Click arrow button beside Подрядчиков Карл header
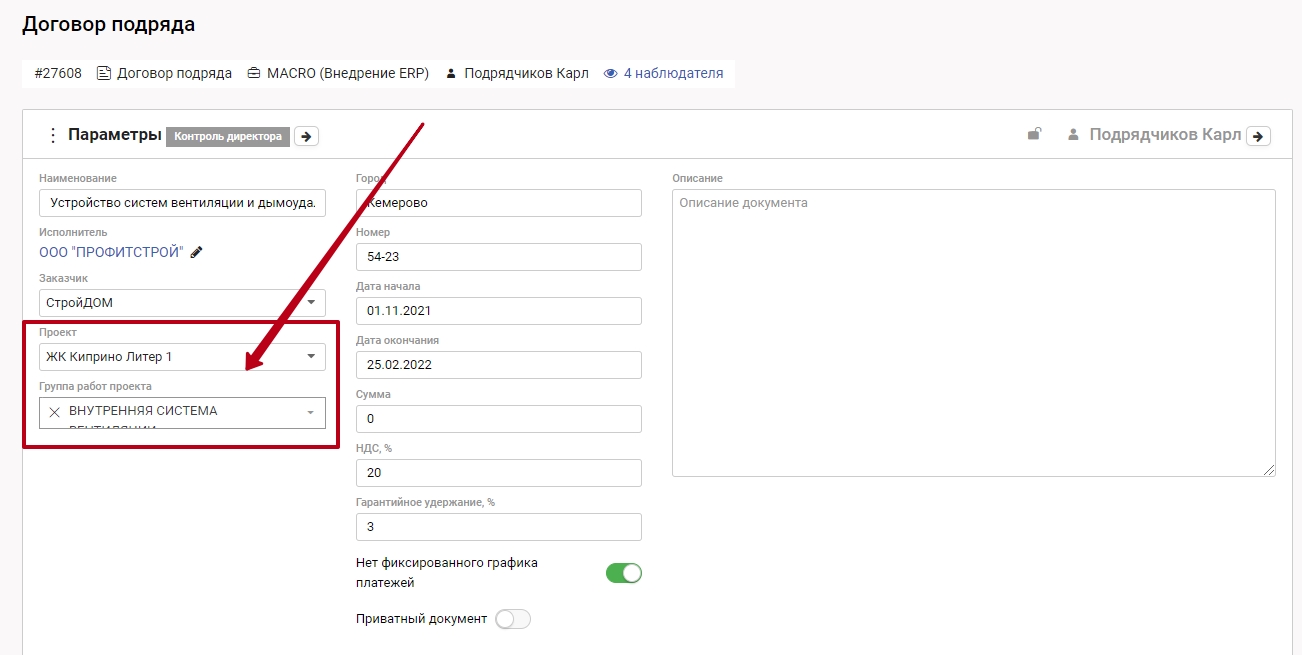 tap(1258, 136)
